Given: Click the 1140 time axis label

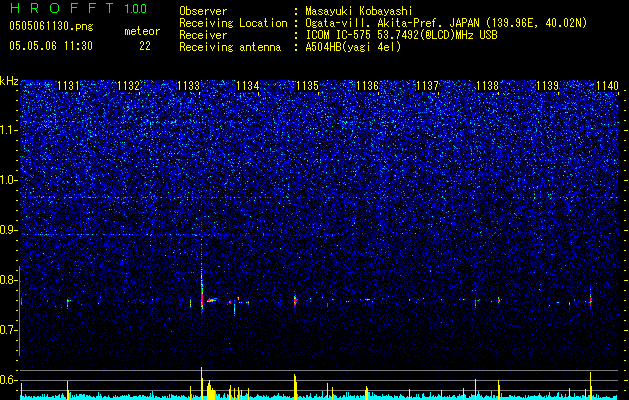Looking at the screenshot, I should point(607,86).
